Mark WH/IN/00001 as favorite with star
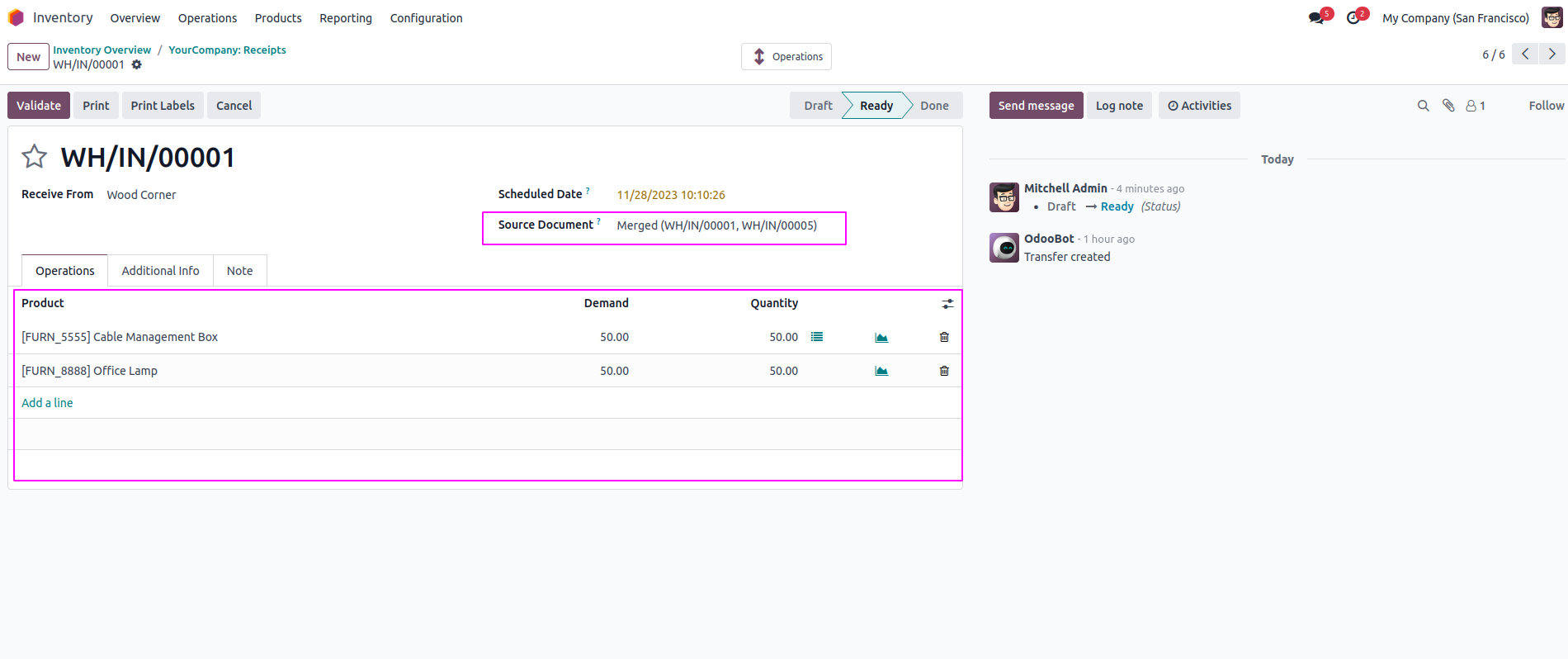 (34, 156)
